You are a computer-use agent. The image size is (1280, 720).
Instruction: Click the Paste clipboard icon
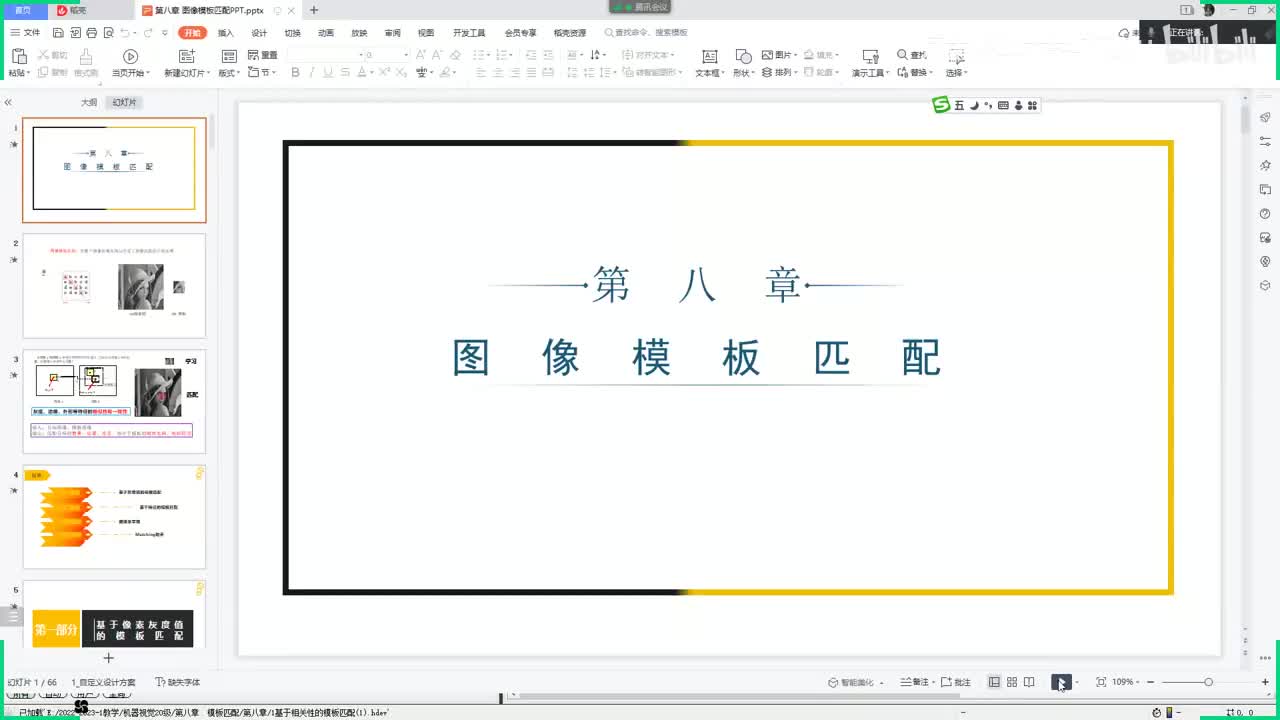[x=17, y=57]
